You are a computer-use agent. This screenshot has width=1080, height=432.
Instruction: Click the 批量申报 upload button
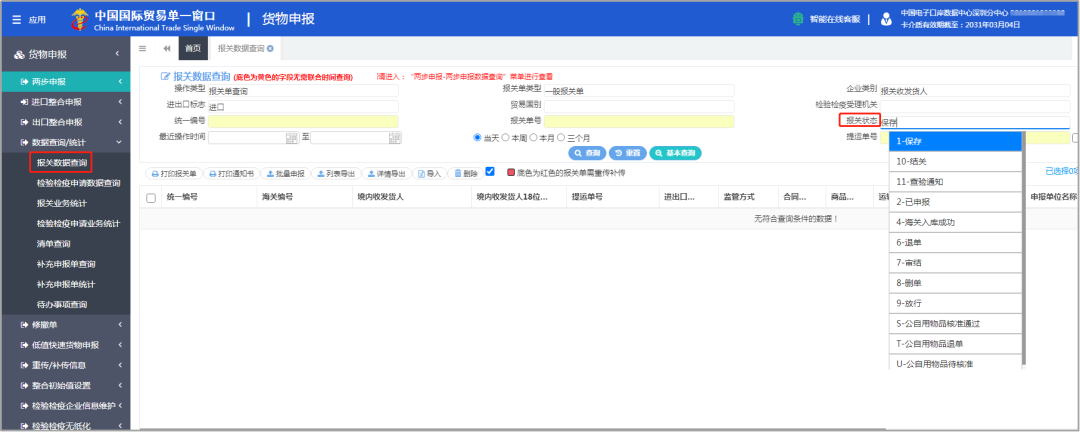[x=286, y=174]
